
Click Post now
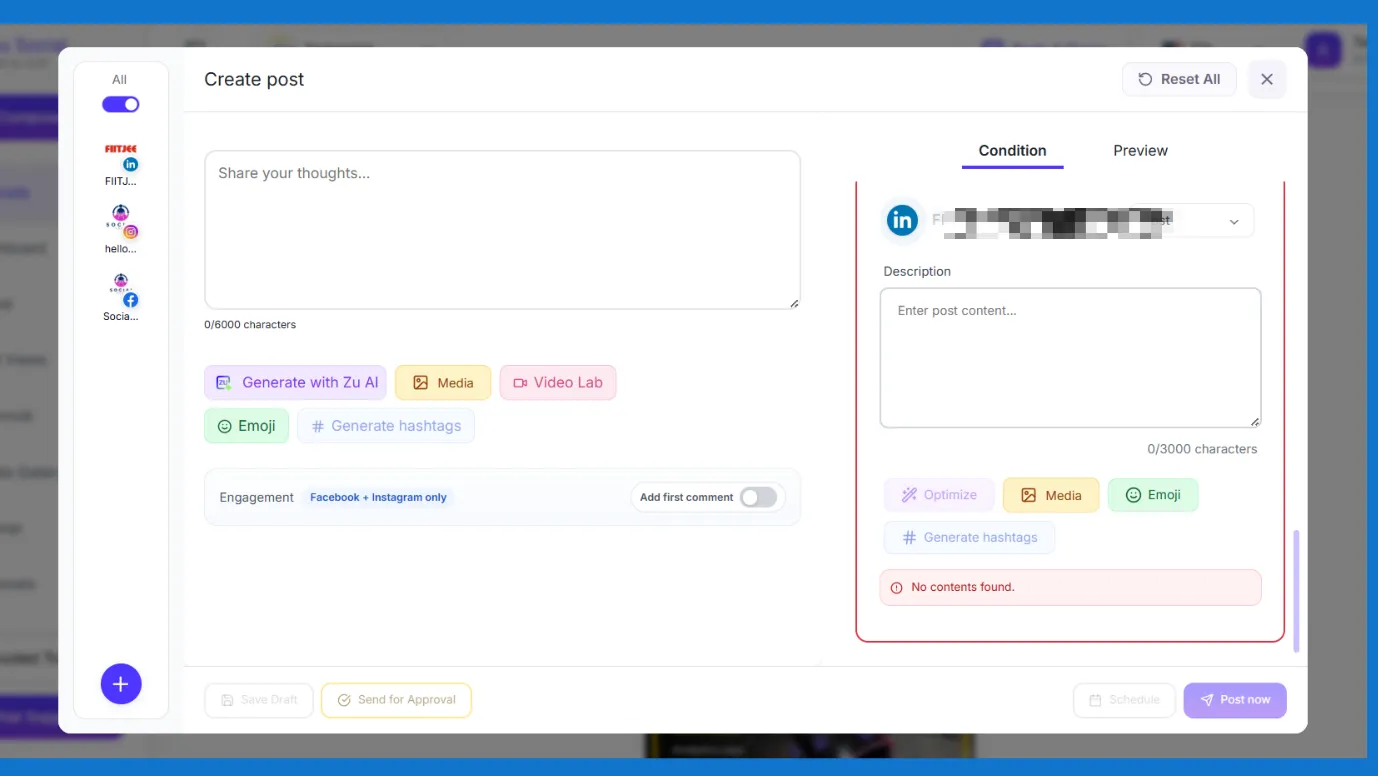tap(1235, 700)
